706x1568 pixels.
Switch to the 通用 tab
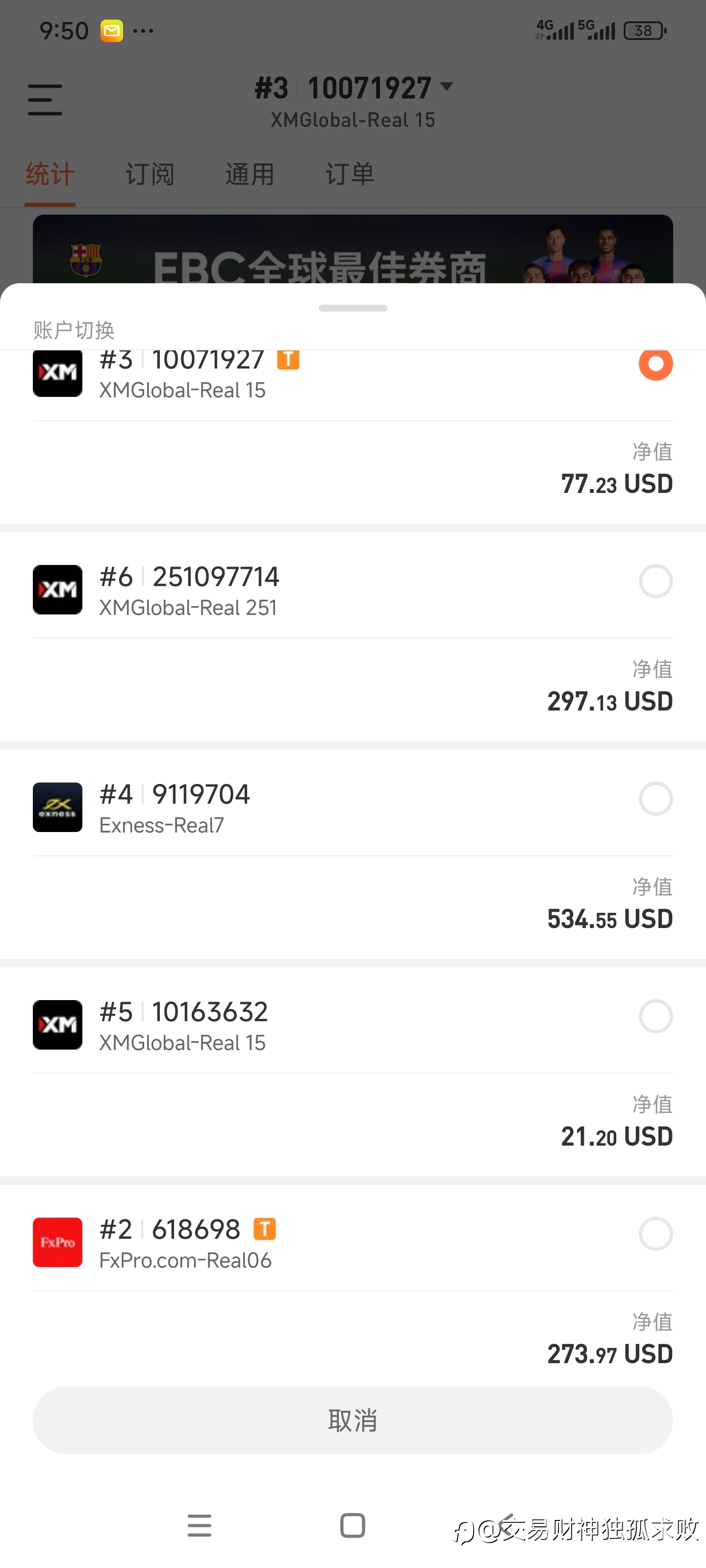250,175
